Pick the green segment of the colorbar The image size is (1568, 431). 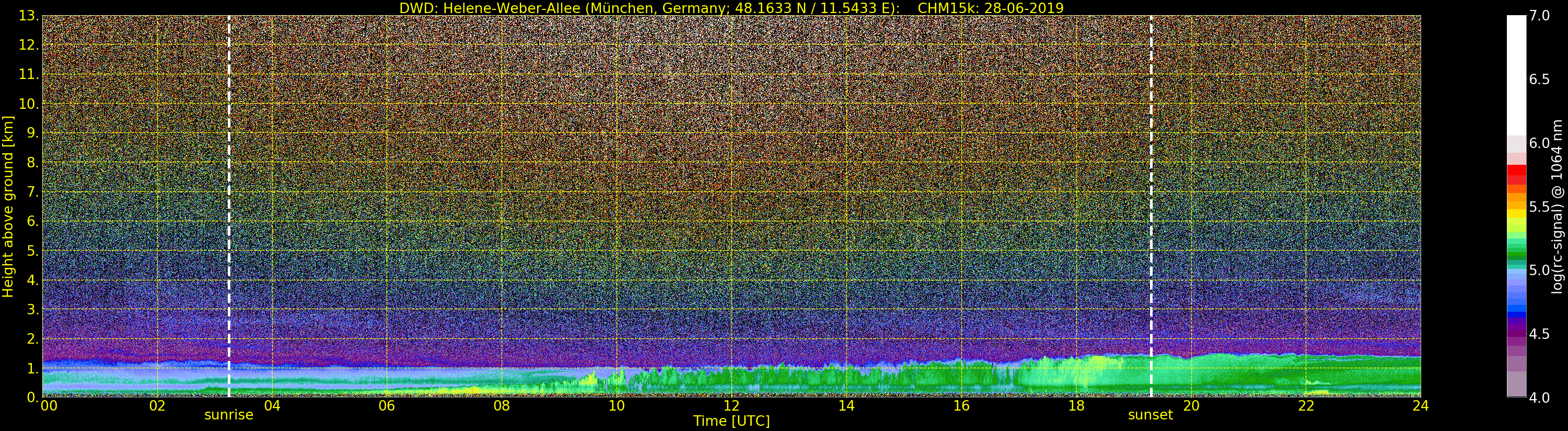click(1516, 253)
